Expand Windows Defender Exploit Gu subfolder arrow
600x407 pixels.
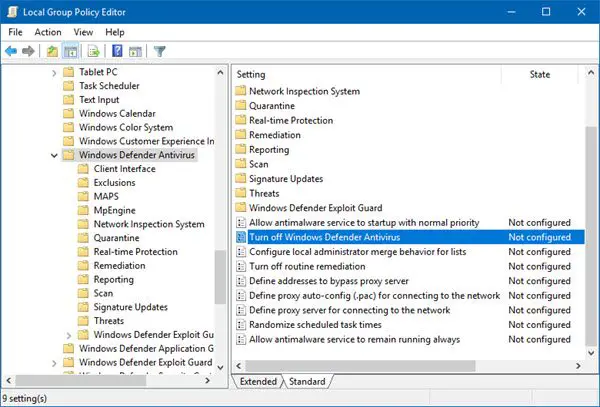pos(68,335)
